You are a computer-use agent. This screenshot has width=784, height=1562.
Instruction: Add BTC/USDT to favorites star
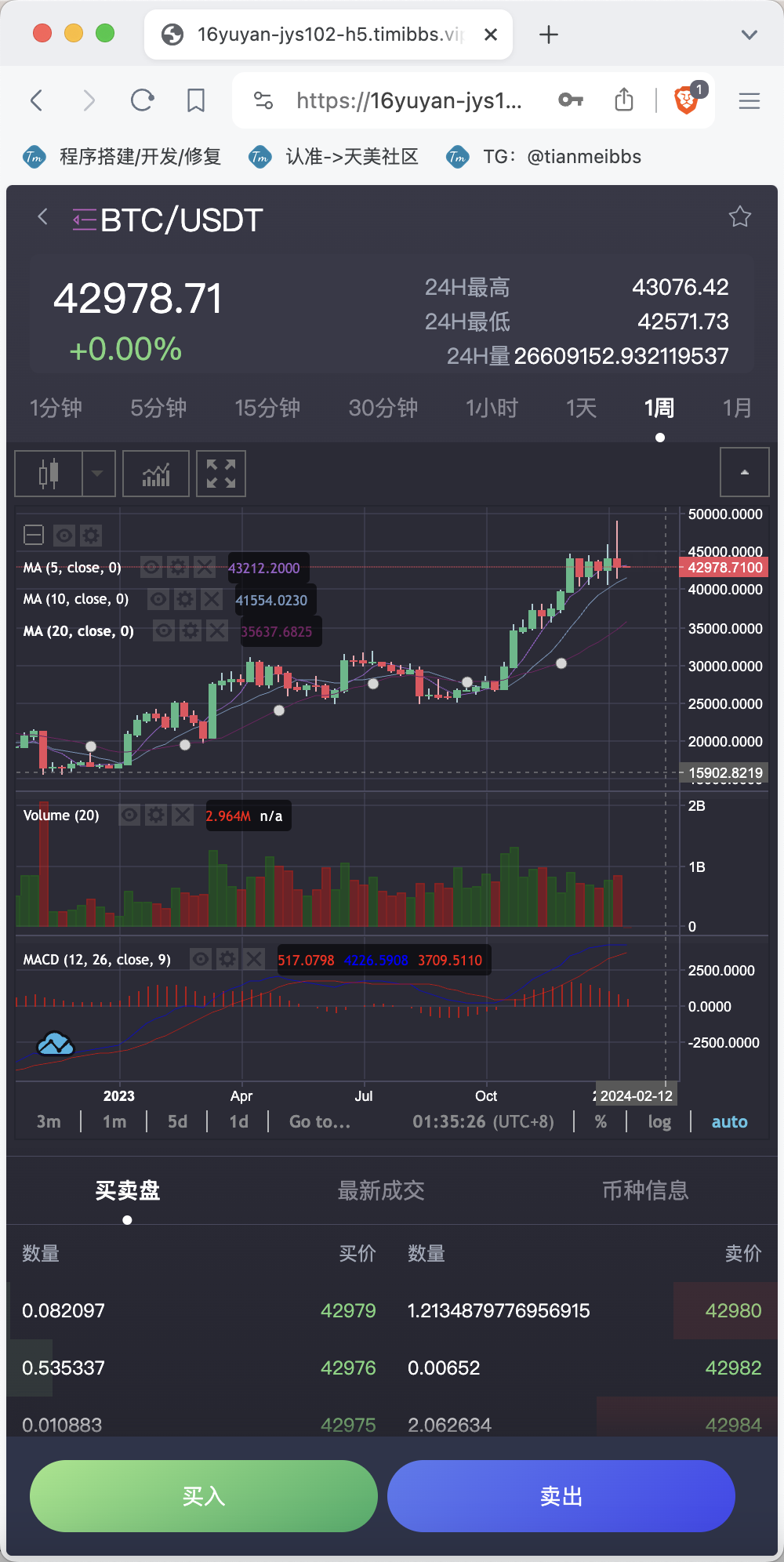[739, 217]
